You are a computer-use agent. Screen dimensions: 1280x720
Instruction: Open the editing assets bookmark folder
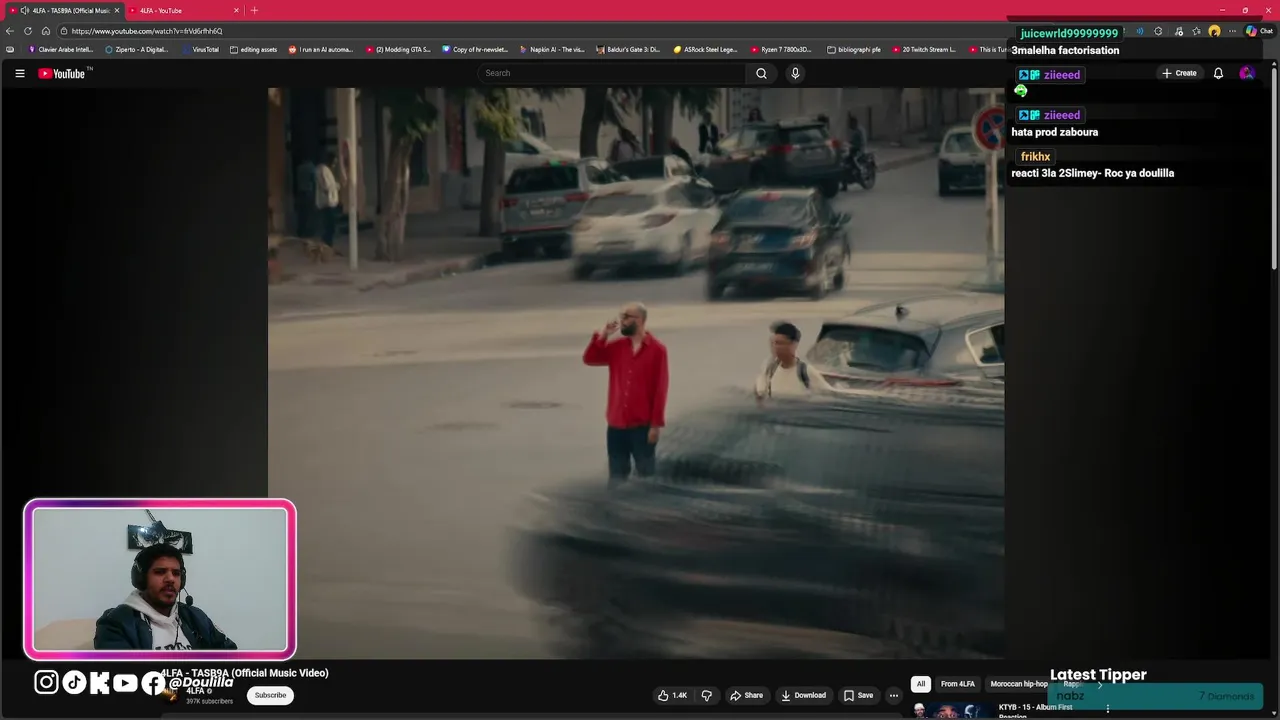253,49
